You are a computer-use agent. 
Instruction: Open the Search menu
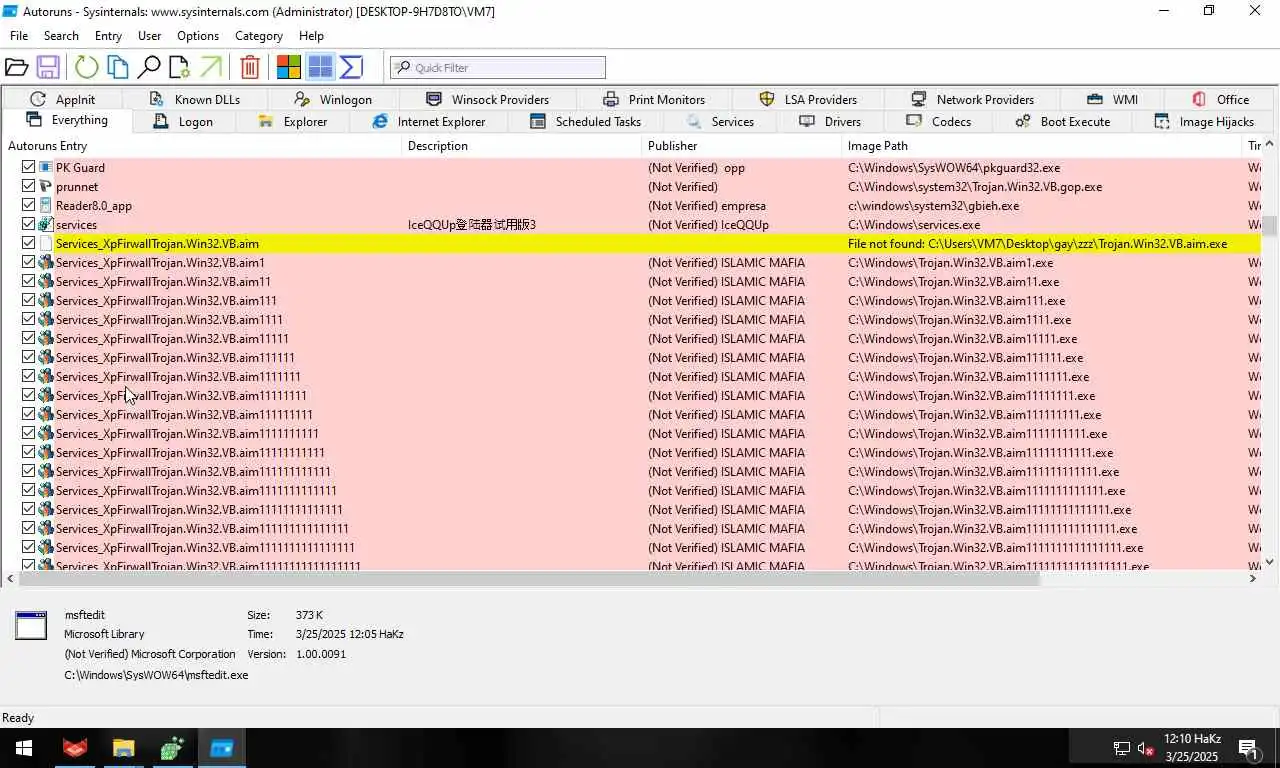(61, 35)
